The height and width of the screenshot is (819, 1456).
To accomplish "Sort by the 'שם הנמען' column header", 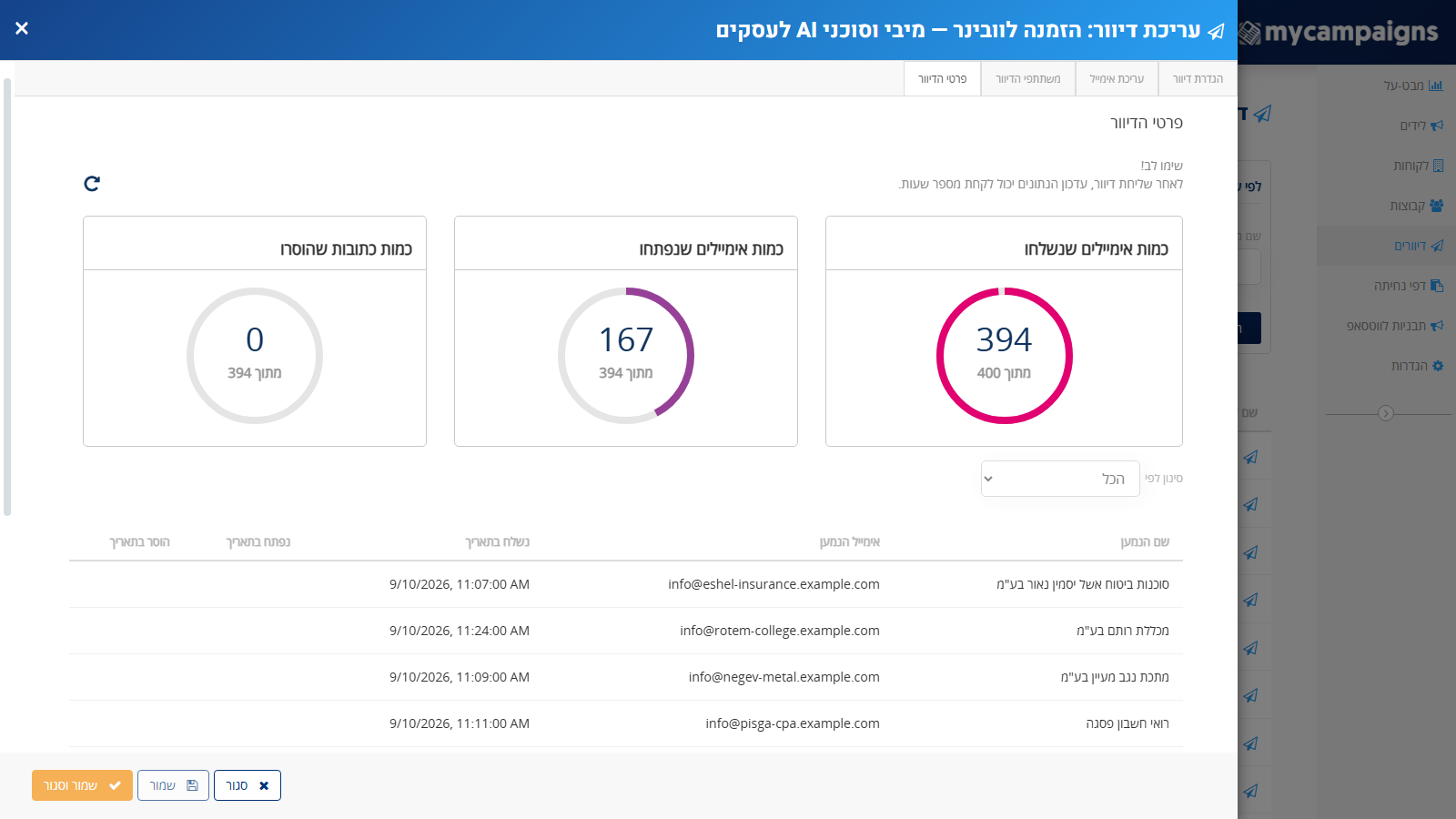I will [x=1145, y=542].
